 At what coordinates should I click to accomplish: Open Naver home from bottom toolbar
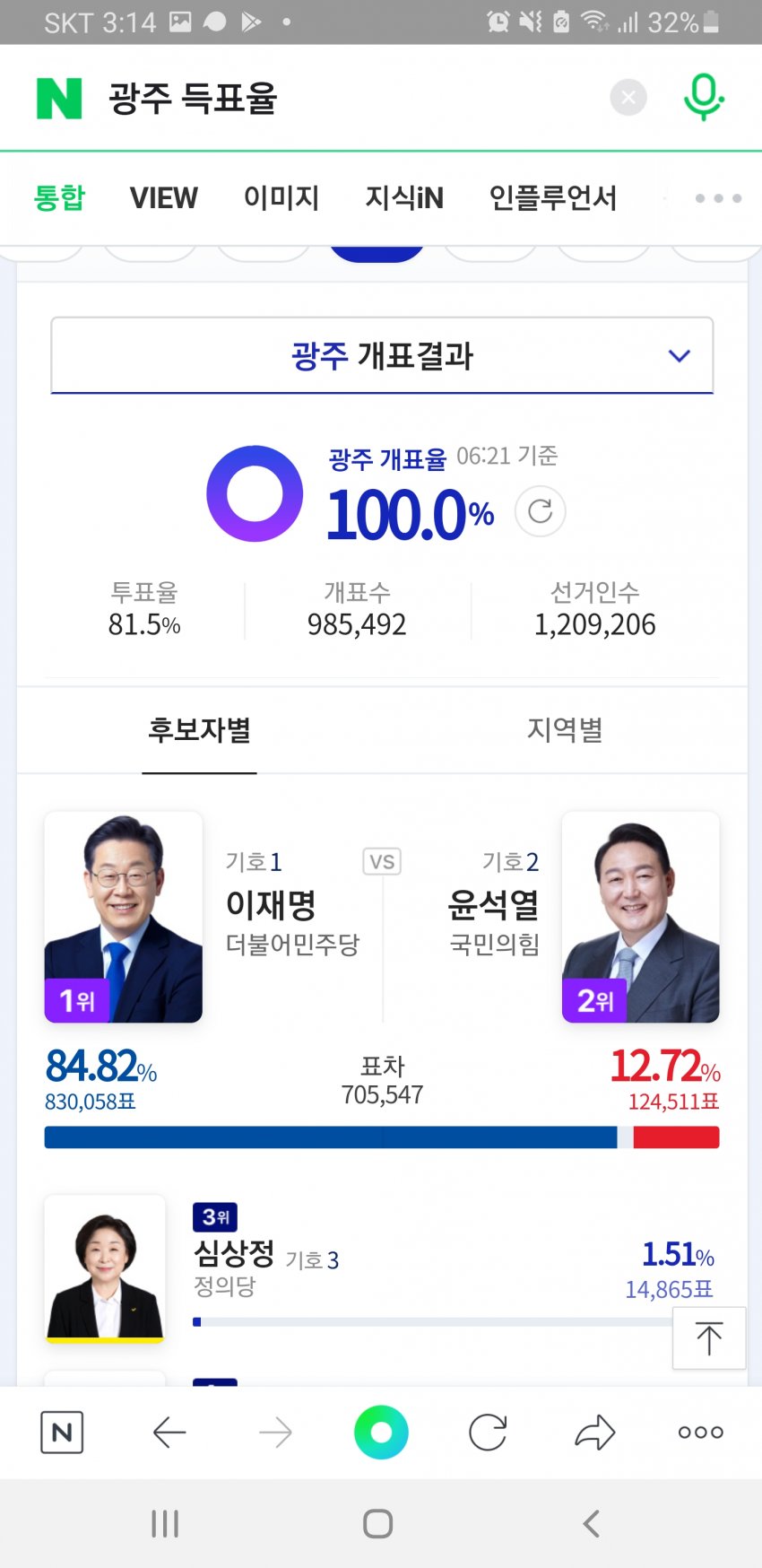(62, 1433)
